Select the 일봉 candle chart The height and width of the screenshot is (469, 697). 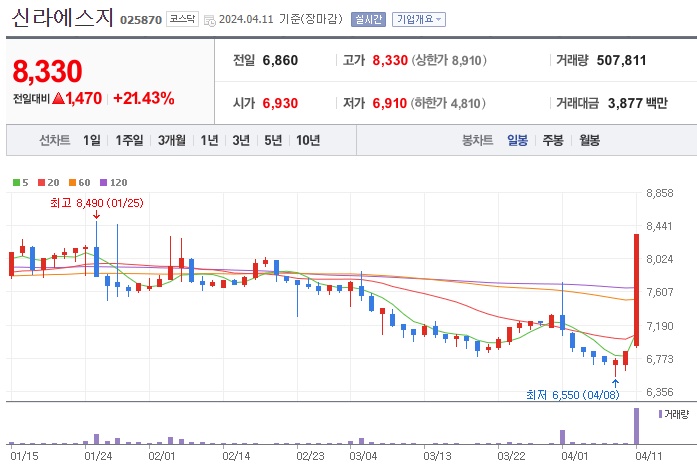(517, 140)
